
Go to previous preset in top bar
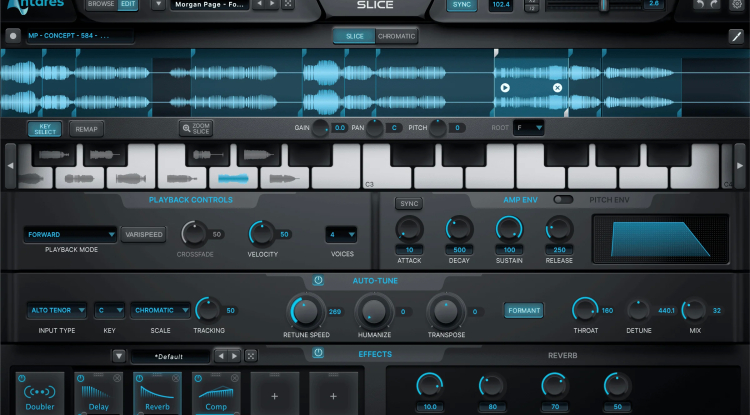pyautogui.click(x=259, y=4)
